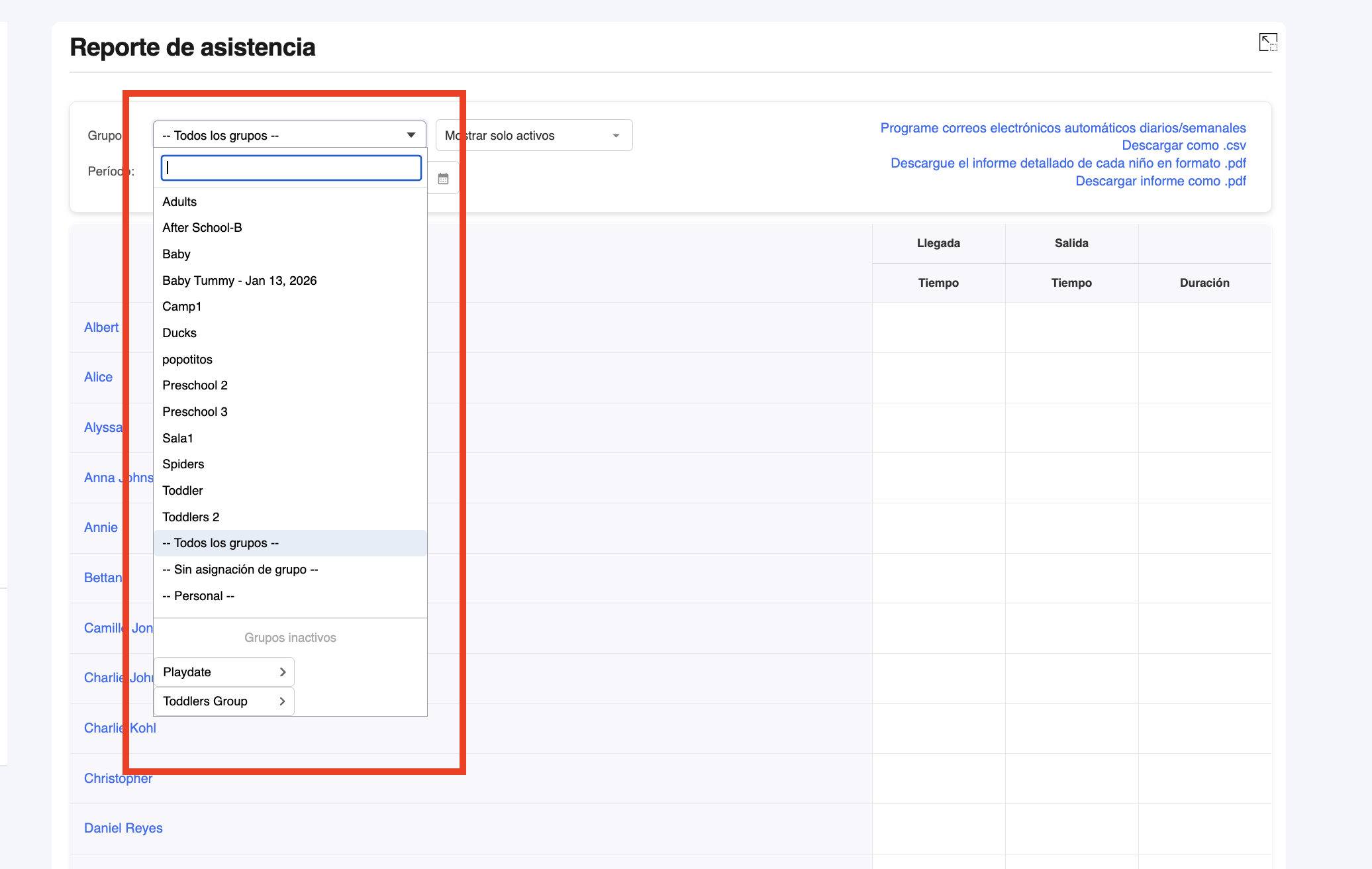Screen dimensions: 1372x869
Task: Select Adults from the group list
Action: [x=179, y=202]
